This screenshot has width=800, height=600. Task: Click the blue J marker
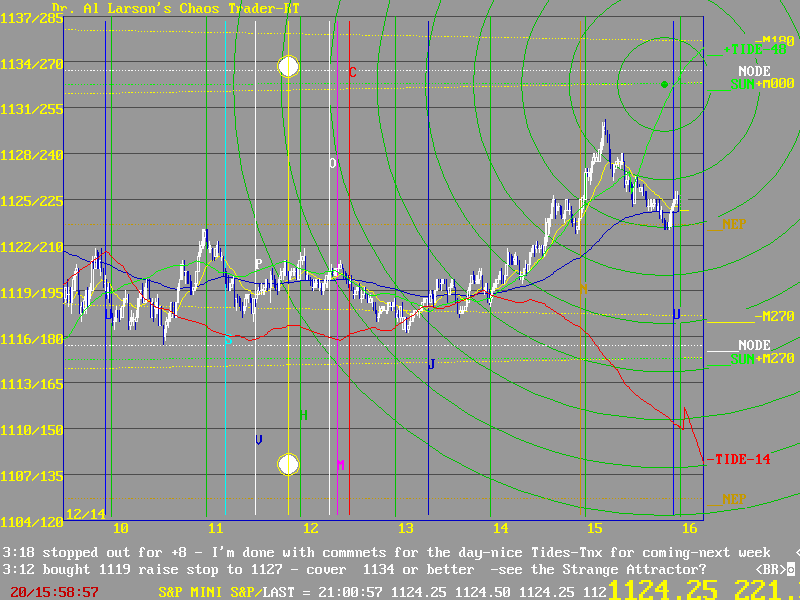point(431,364)
